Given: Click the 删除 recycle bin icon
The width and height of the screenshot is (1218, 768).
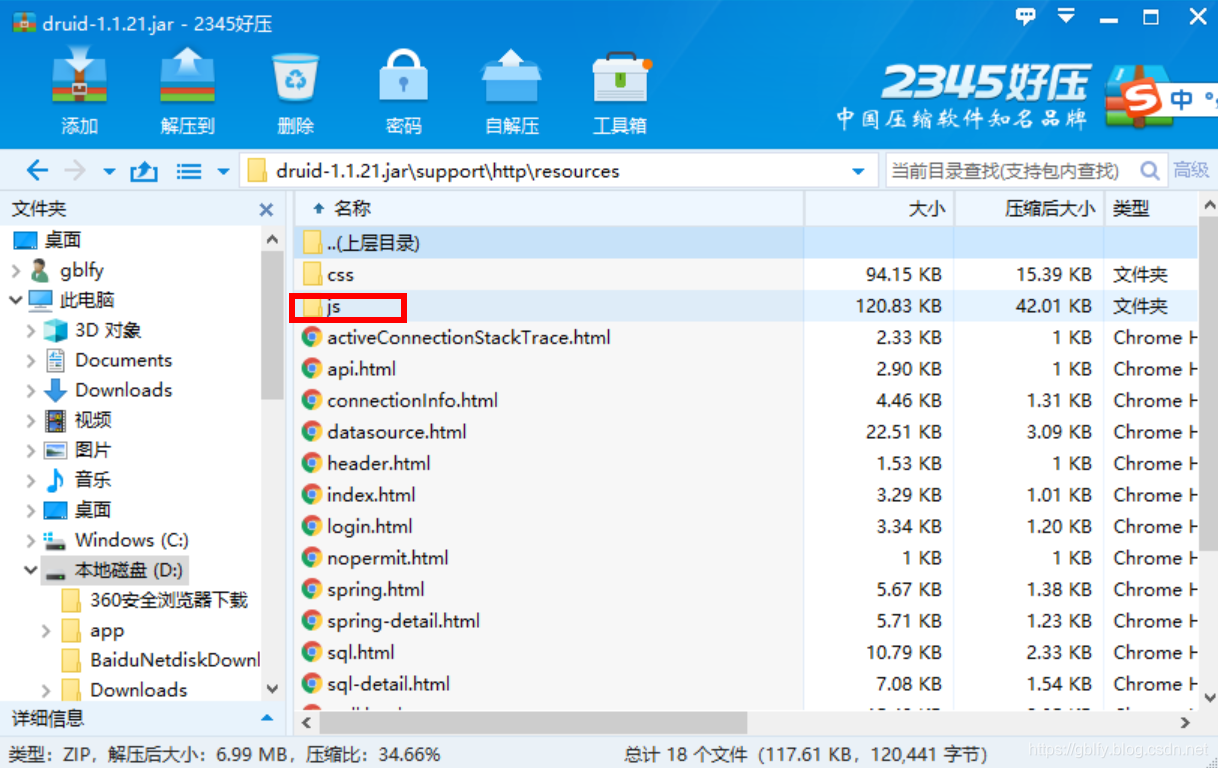Looking at the screenshot, I should coord(295,77).
